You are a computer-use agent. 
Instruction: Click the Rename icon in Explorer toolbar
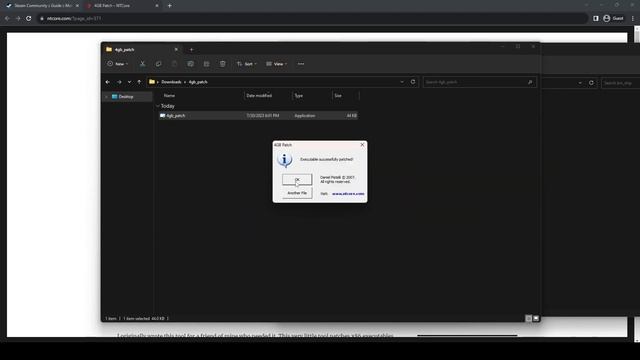pos(191,64)
